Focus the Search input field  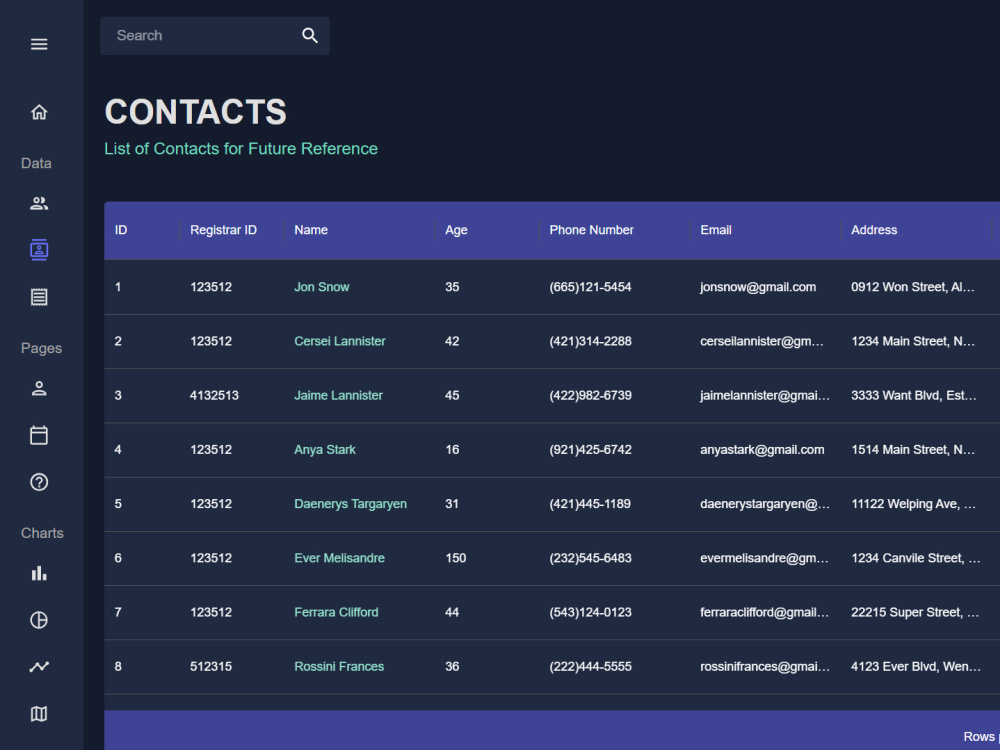[201, 36]
